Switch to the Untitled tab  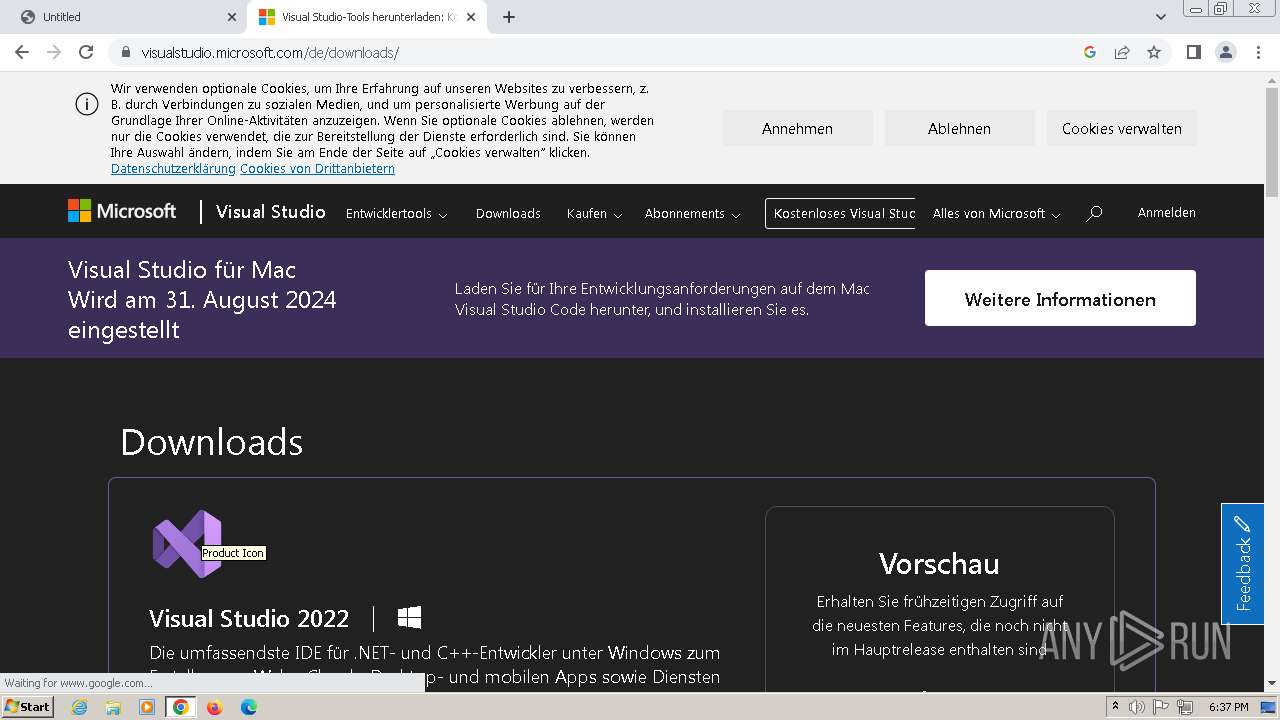pyautogui.click(x=124, y=17)
